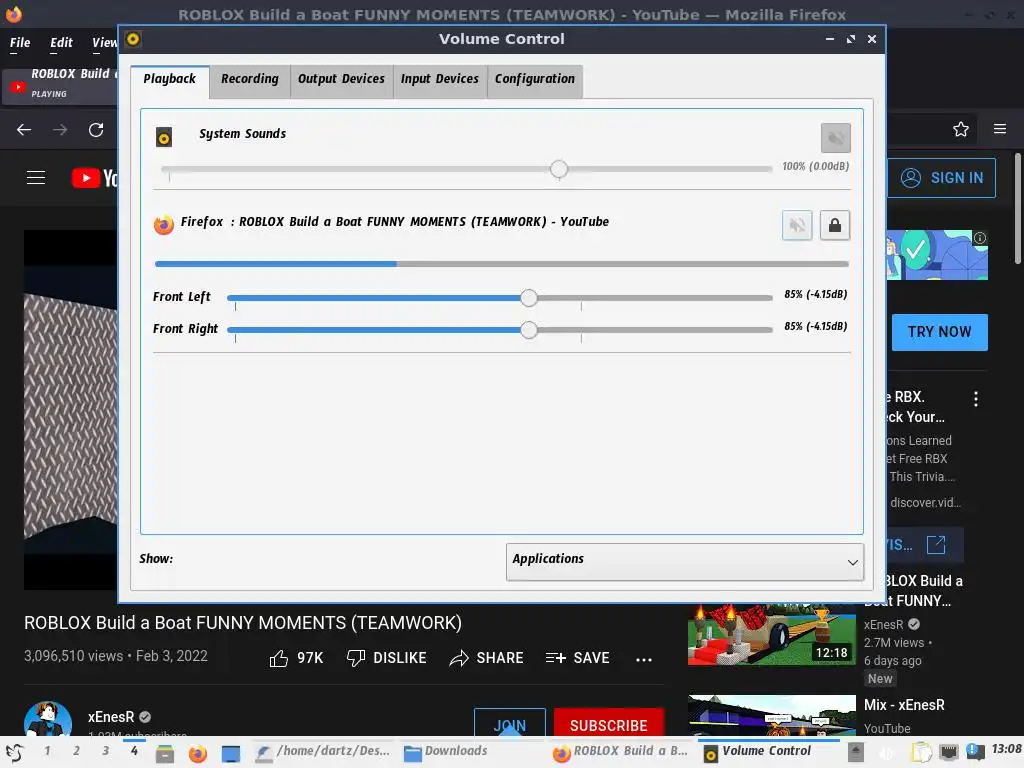Screen dimensions: 1024x768
Task: Open the Firefox hamburger menu
Action: [1000, 129]
